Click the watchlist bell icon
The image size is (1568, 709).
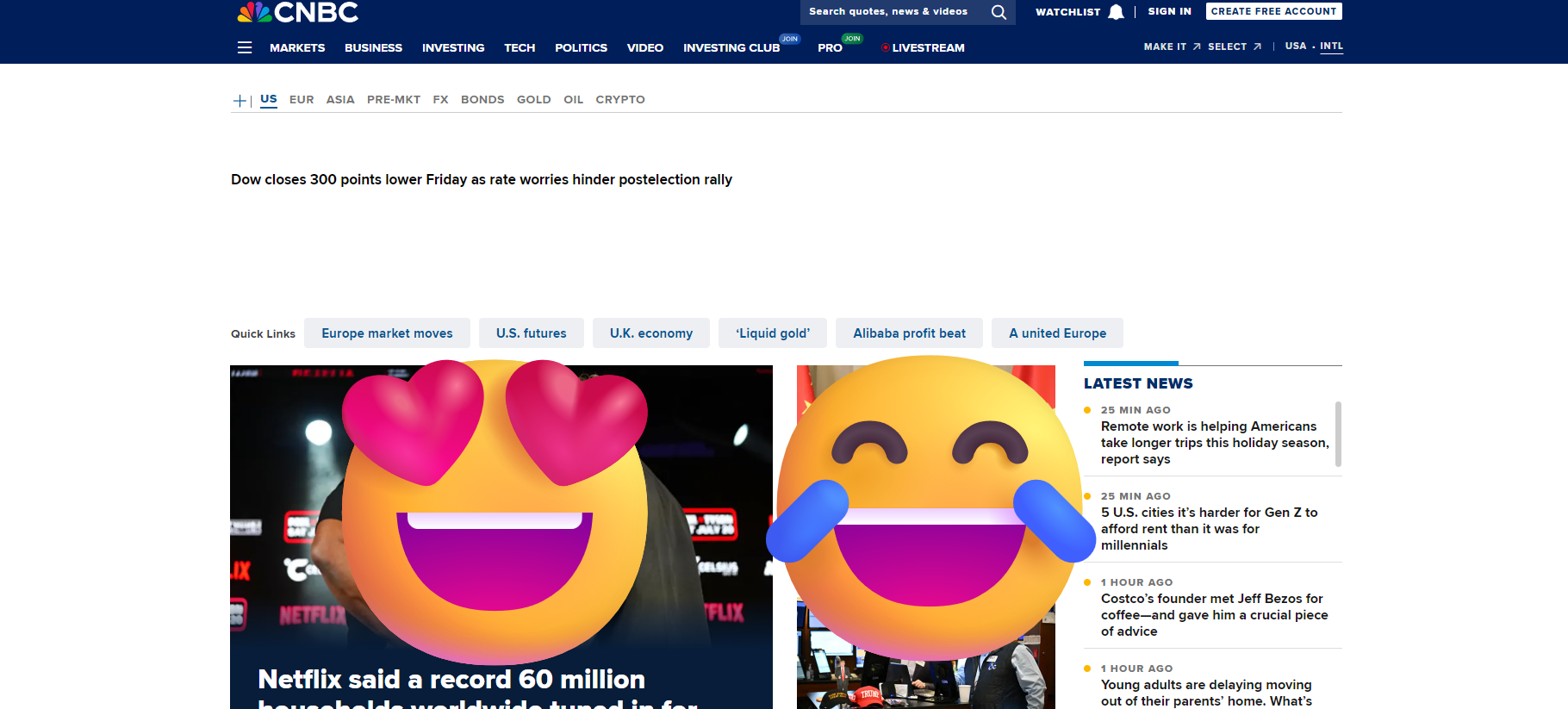(x=1116, y=12)
